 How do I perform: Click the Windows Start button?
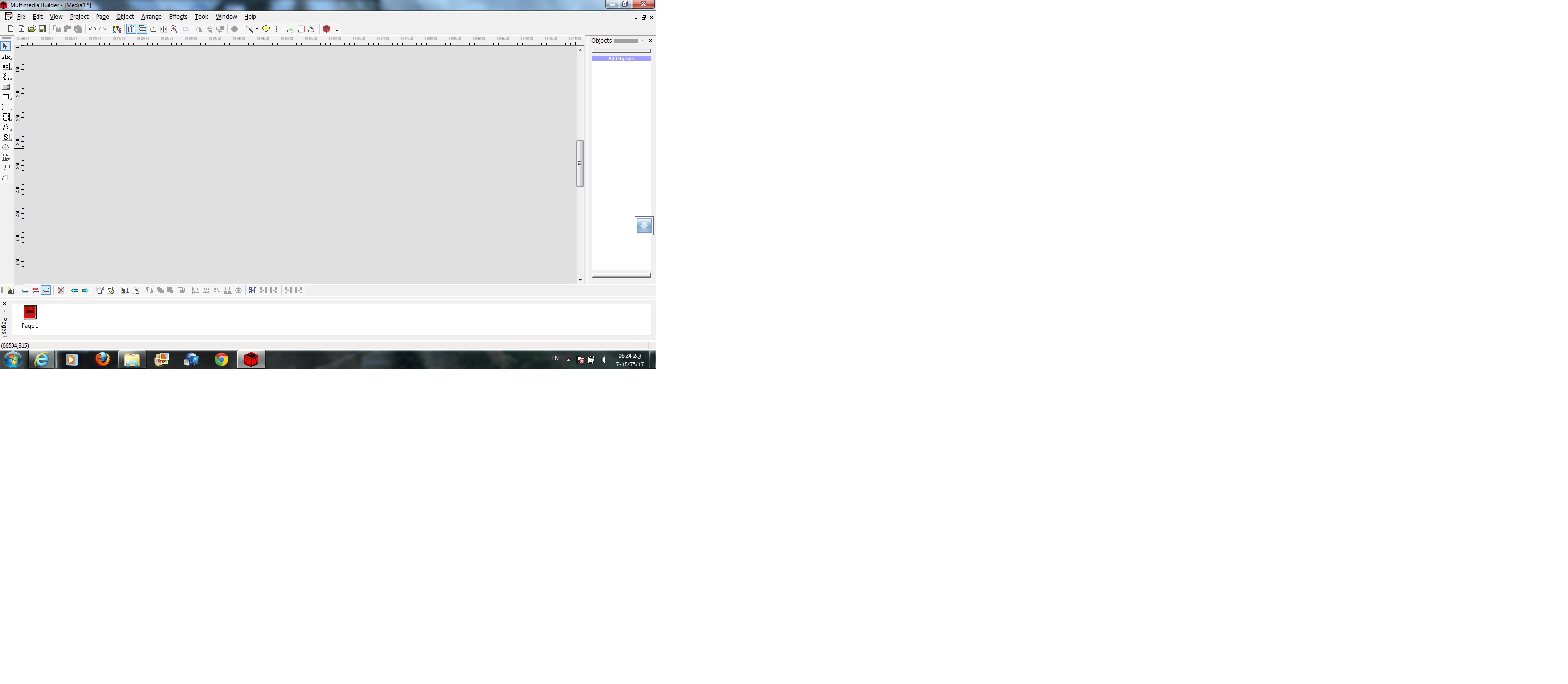click(13, 360)
